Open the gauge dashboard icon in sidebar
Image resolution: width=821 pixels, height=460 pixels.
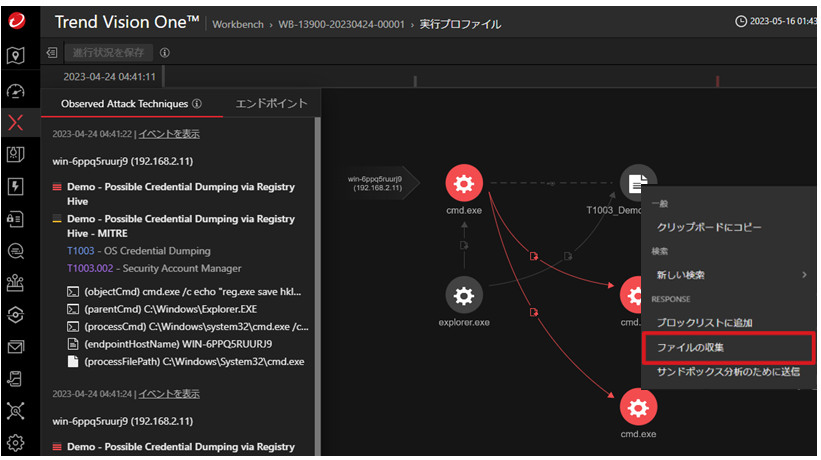(x=16, y=91)
